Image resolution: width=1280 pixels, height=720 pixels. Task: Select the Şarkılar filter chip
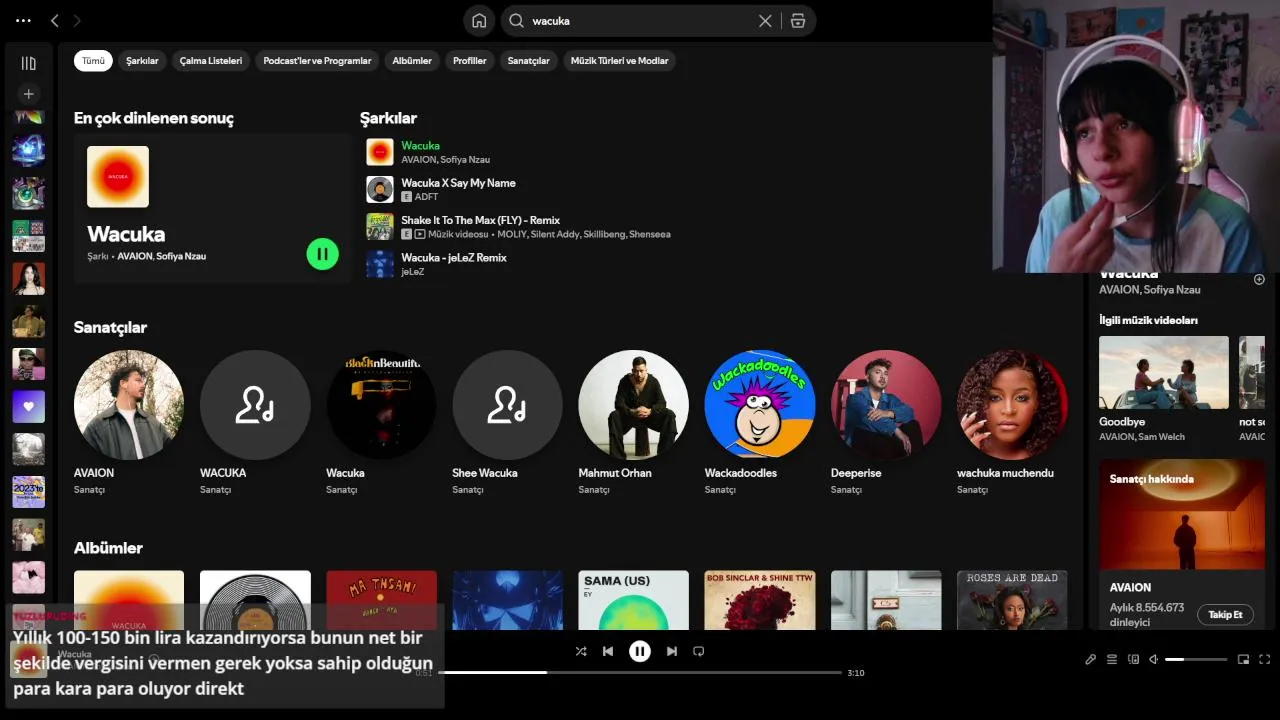click(x=142, y=61)
